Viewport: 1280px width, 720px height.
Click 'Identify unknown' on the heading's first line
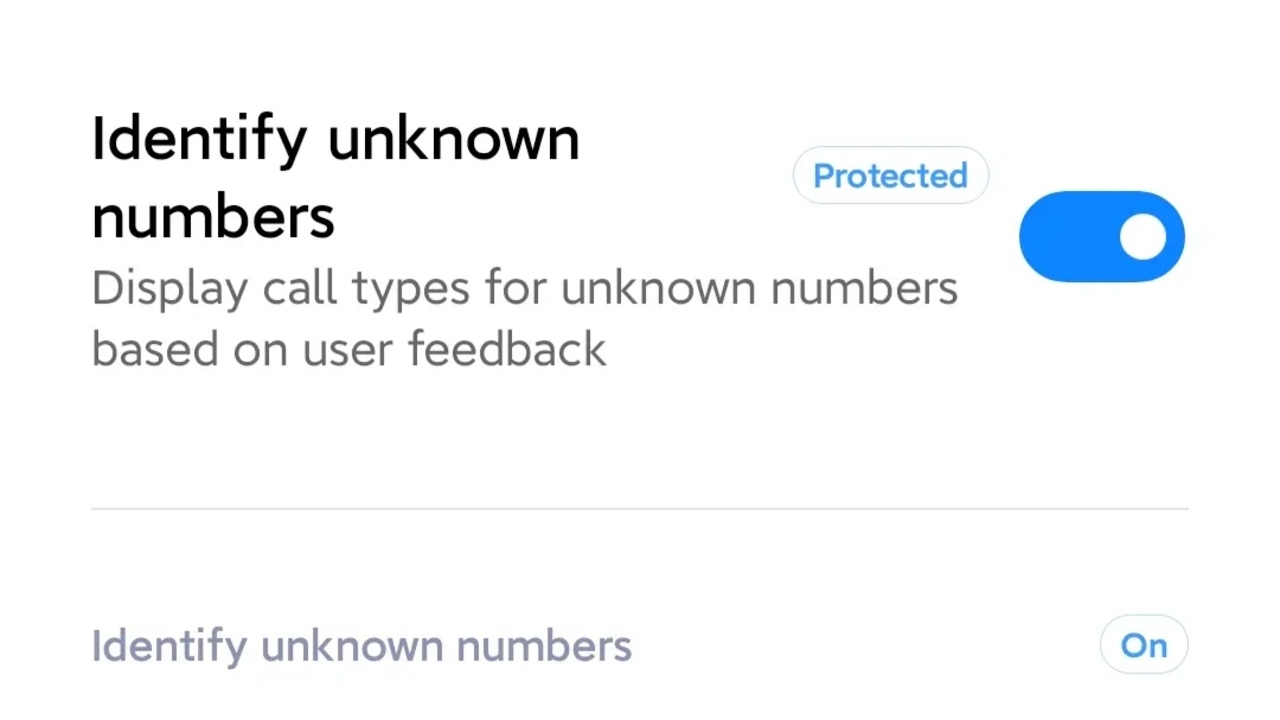pos(335,139)
